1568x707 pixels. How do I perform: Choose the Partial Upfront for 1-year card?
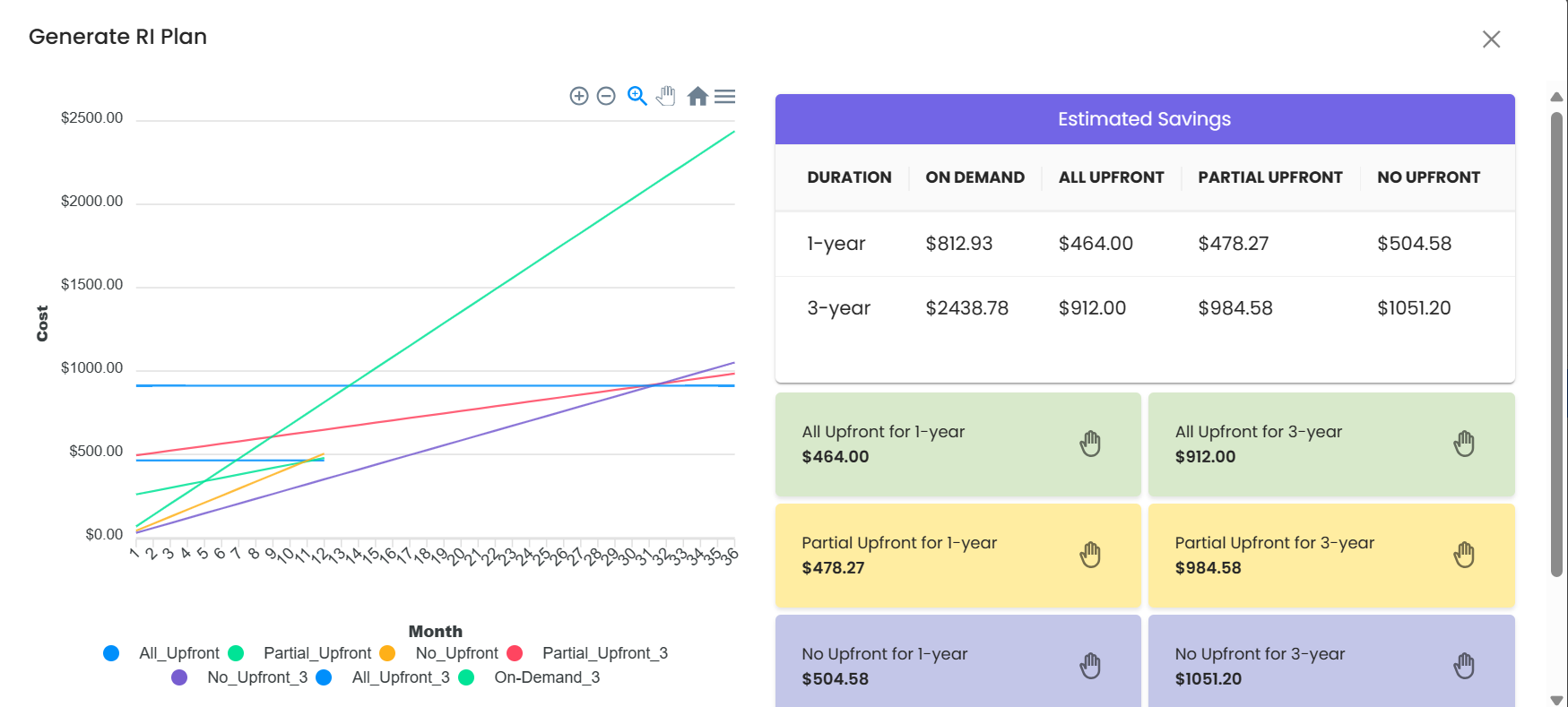tap(957, 555)
